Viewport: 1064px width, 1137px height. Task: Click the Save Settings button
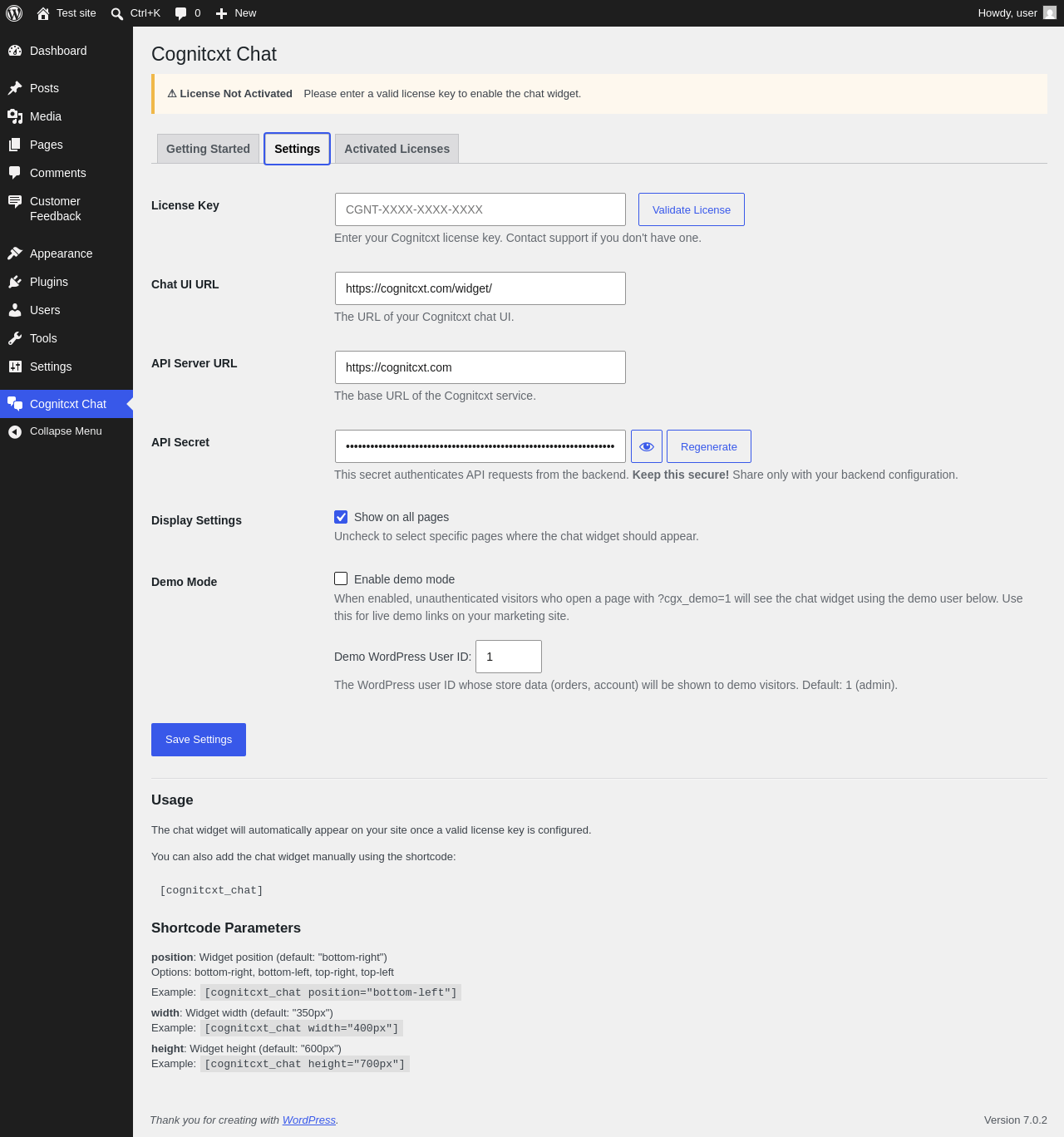(x=199, y=740)
